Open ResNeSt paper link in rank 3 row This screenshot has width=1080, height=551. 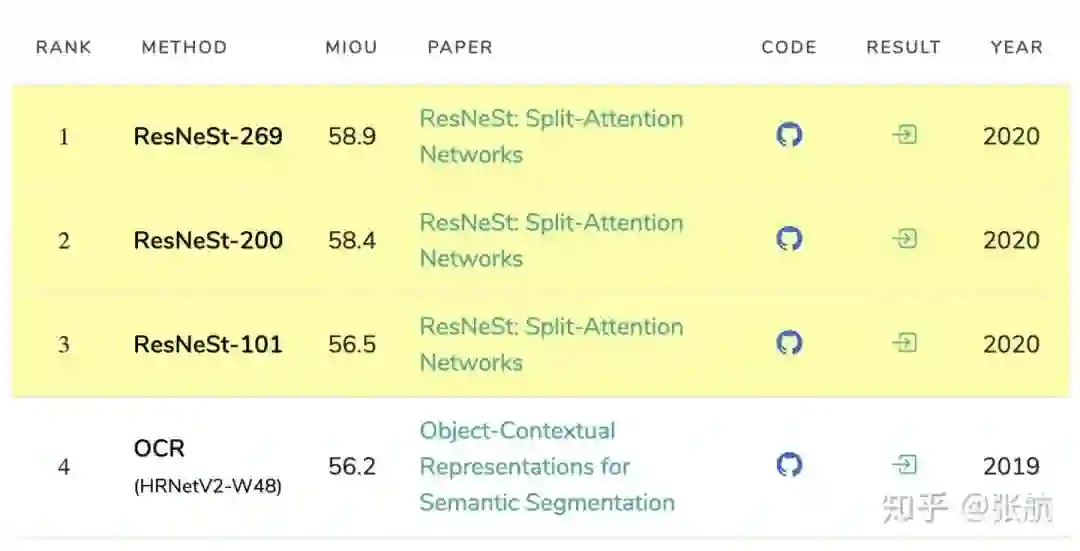tap(551, 344)
